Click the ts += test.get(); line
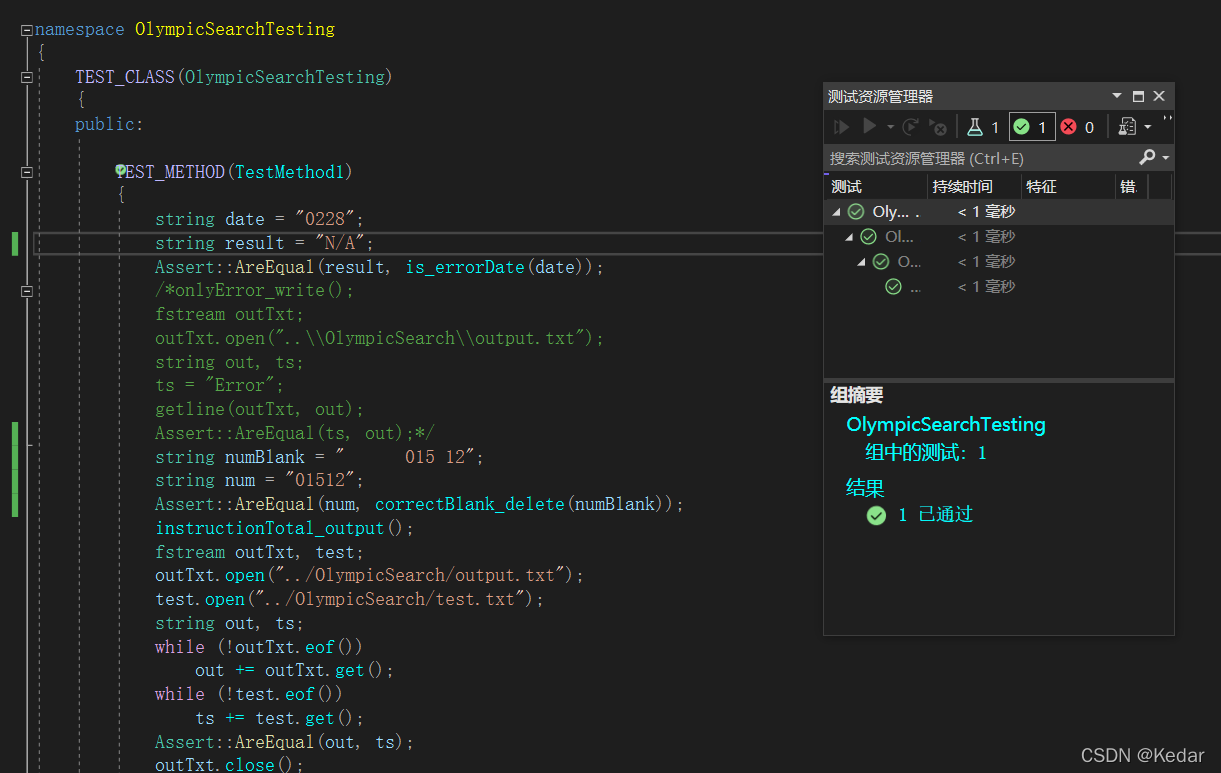1221x773 pixels. click(x=279, y=718)
